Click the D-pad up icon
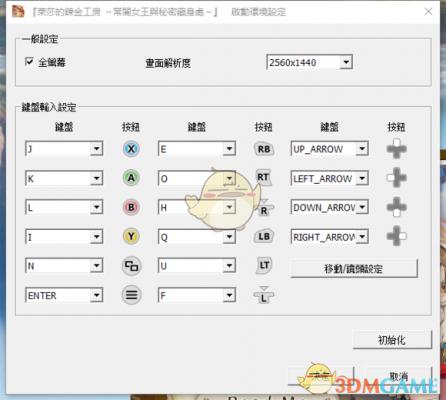Screen dimensions: 446x400 [x=396, y=149]
